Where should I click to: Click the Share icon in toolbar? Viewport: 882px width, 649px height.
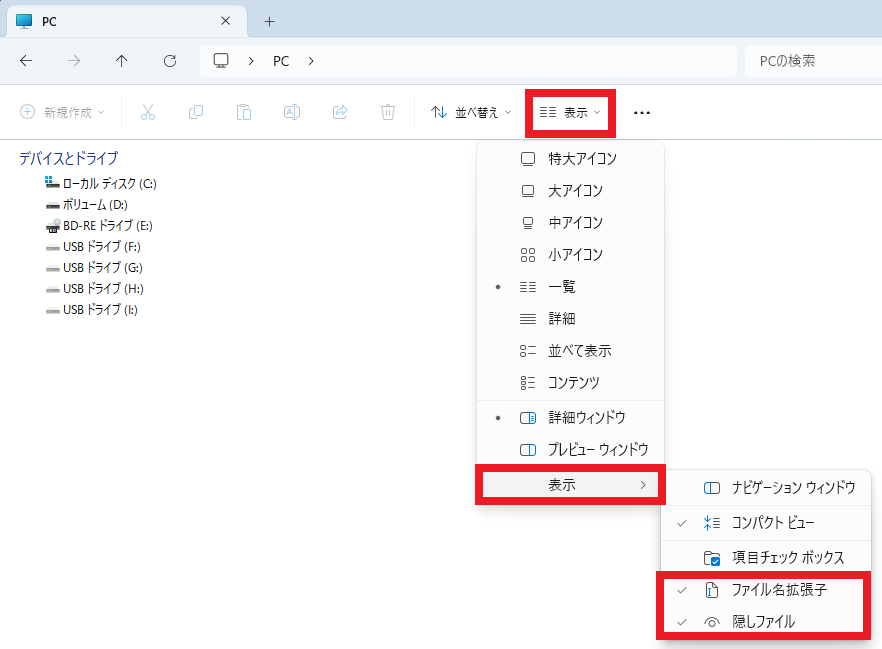pos(339,112)
